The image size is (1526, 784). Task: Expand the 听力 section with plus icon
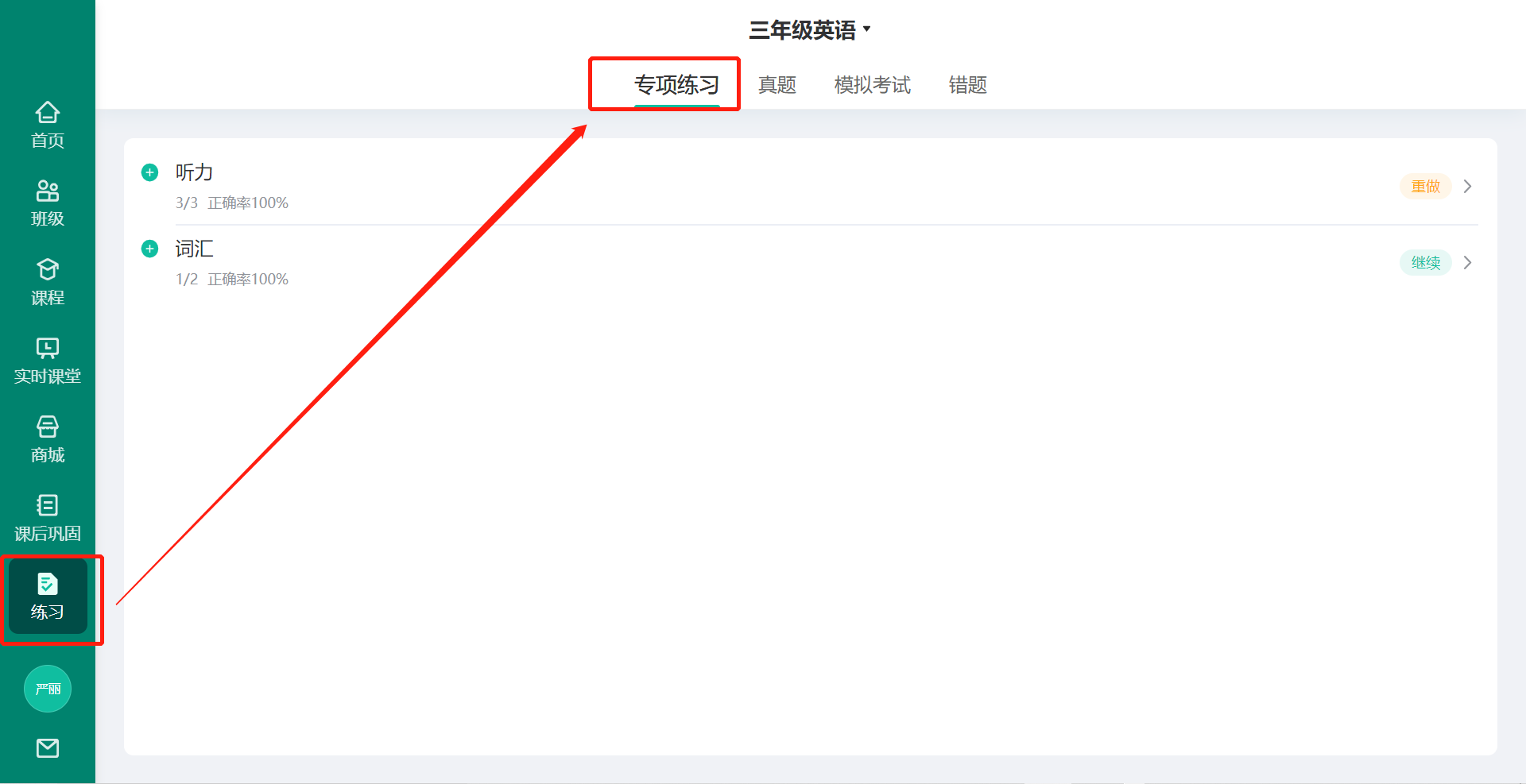[149, 172]
